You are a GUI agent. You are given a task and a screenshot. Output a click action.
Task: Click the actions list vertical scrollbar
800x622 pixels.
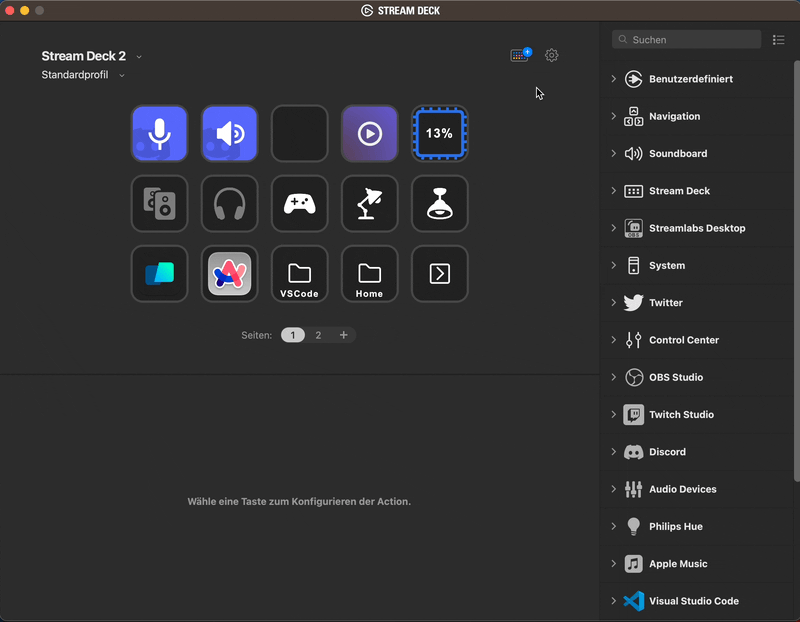click(x=796, y=270)
